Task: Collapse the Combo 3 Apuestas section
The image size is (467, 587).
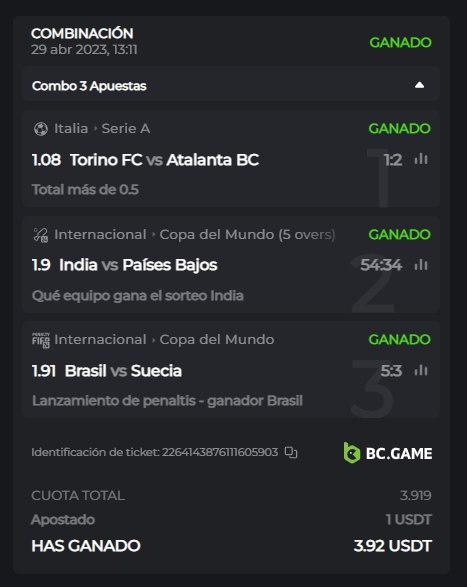Action: [419, 85]
